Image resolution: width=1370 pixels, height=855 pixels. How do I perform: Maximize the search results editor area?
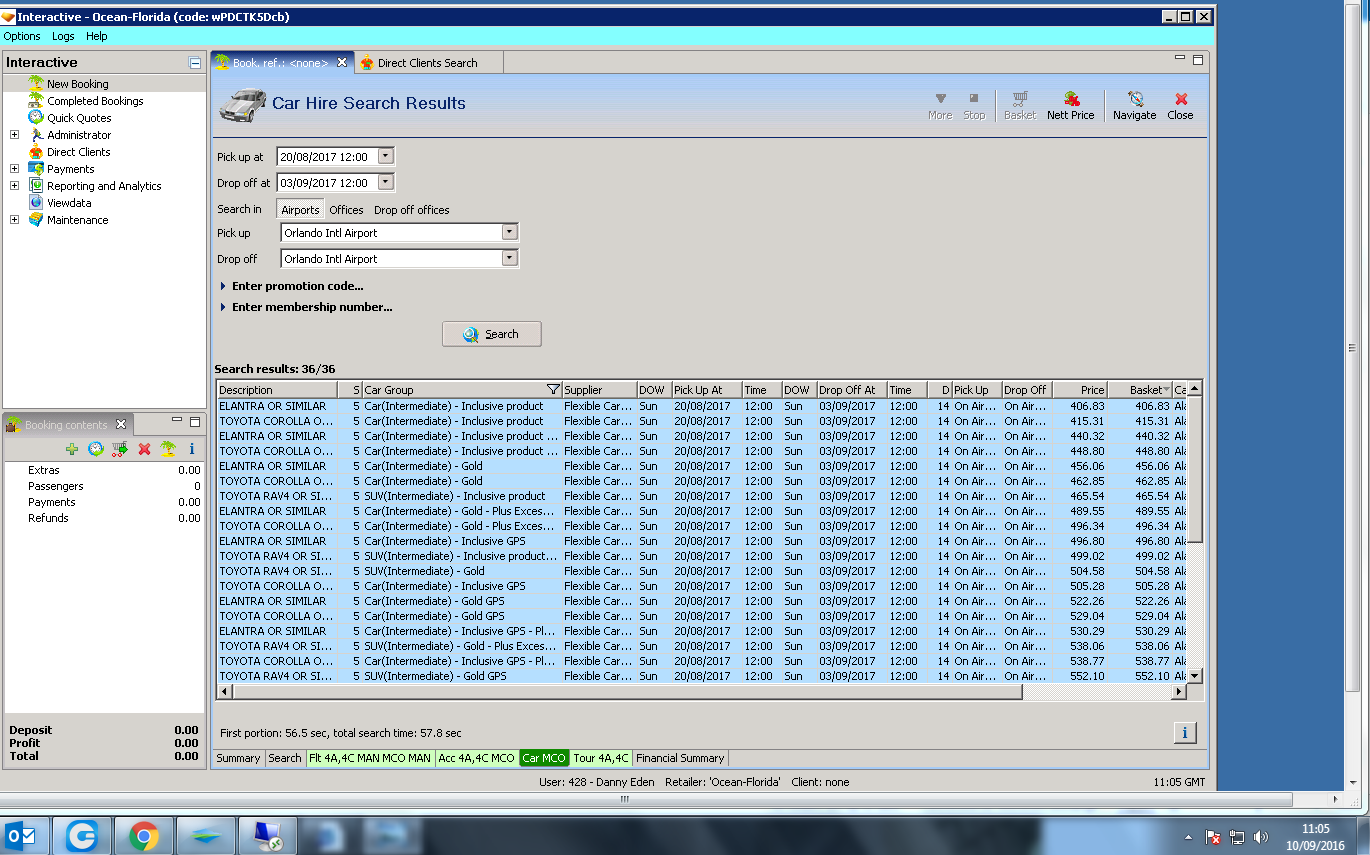pyautogui.click(x=1198, y=60)
